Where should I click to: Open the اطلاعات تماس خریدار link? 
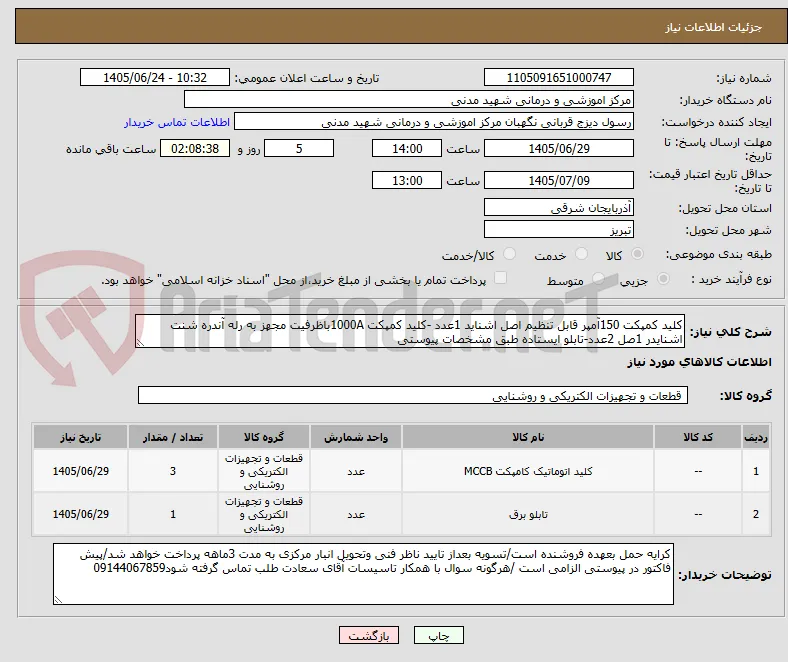(x=177, y=122)
